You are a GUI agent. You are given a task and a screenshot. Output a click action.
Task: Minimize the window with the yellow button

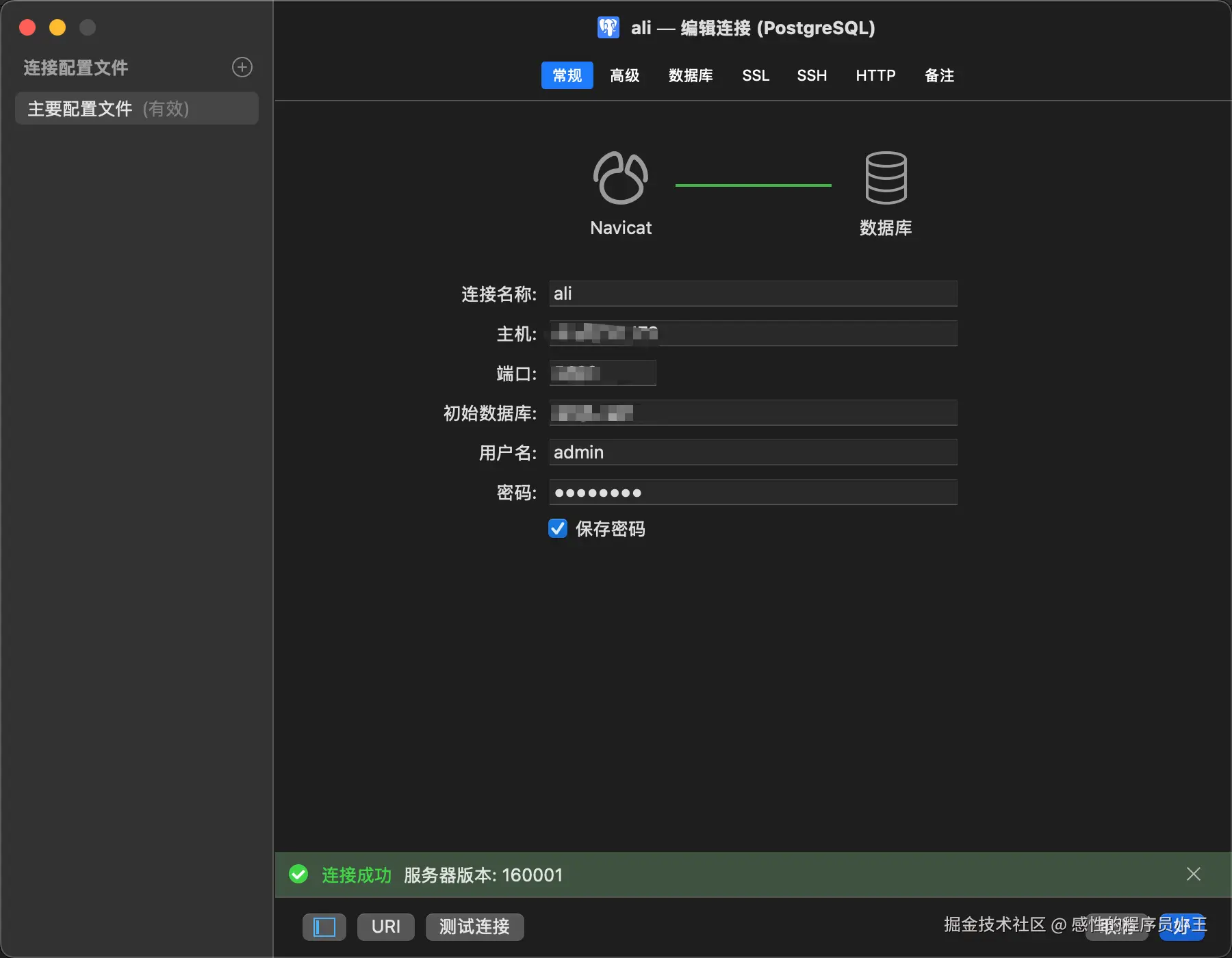tap(57, 27)
